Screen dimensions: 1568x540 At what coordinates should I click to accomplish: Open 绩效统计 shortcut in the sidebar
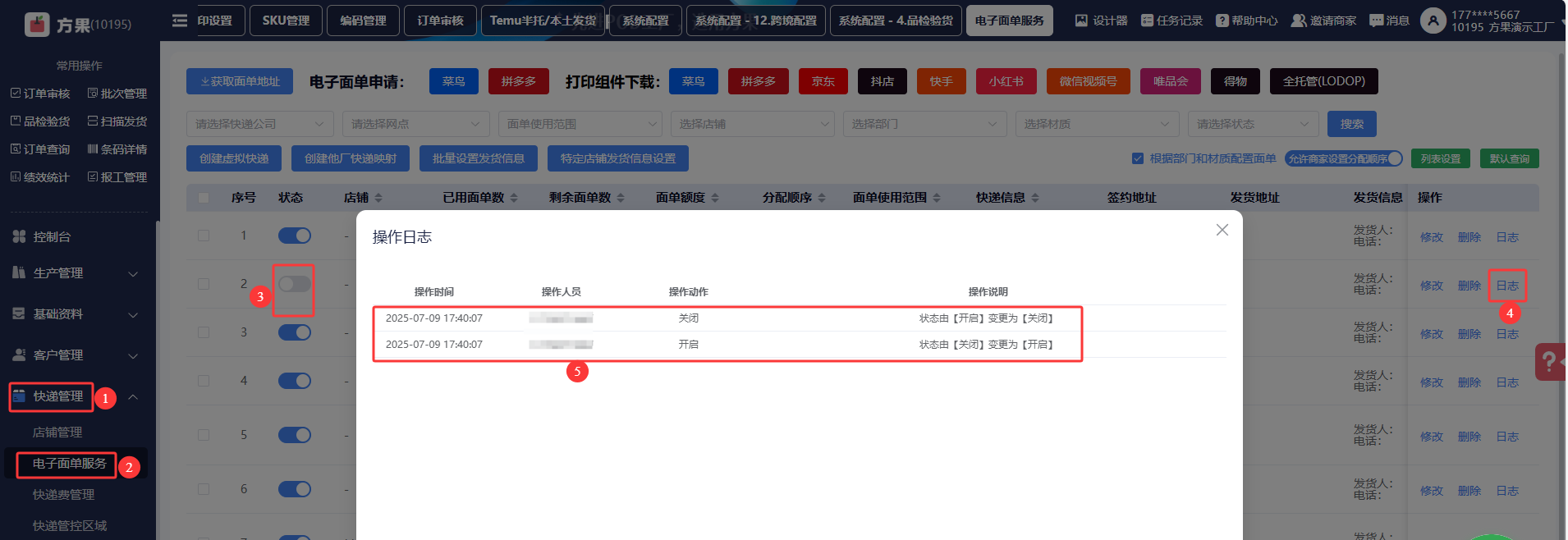(40, 177)
